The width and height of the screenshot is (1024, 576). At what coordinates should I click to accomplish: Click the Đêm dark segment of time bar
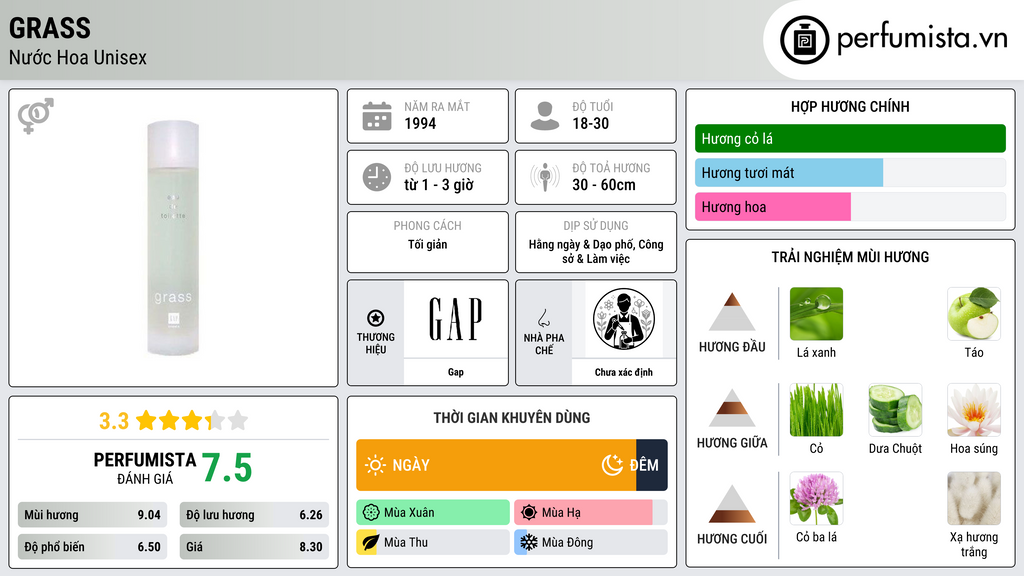pyautogui.click(x=652, y=465)
